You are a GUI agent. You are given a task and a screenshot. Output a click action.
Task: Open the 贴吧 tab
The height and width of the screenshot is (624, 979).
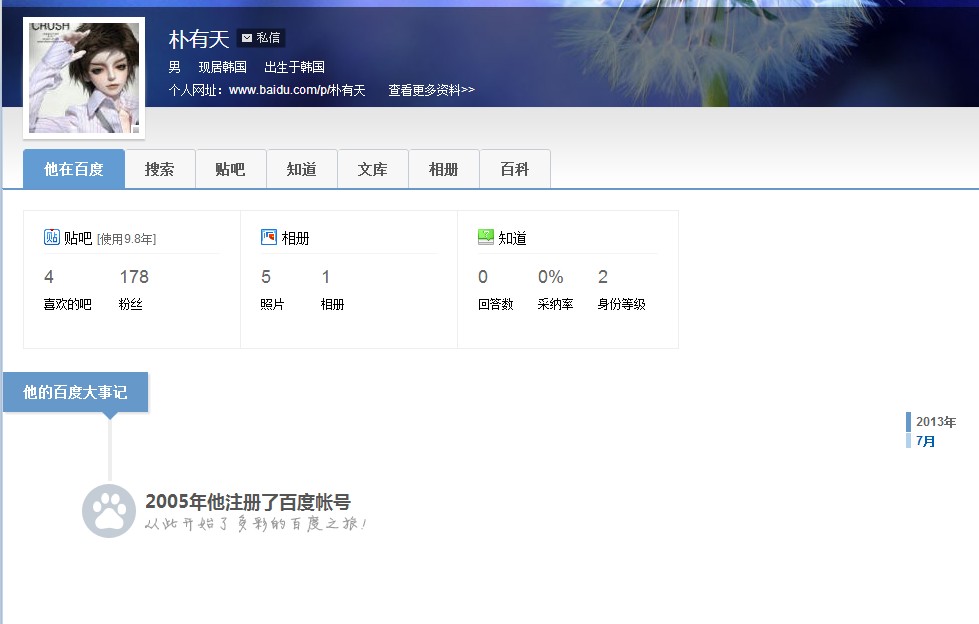tap(230, 169)
